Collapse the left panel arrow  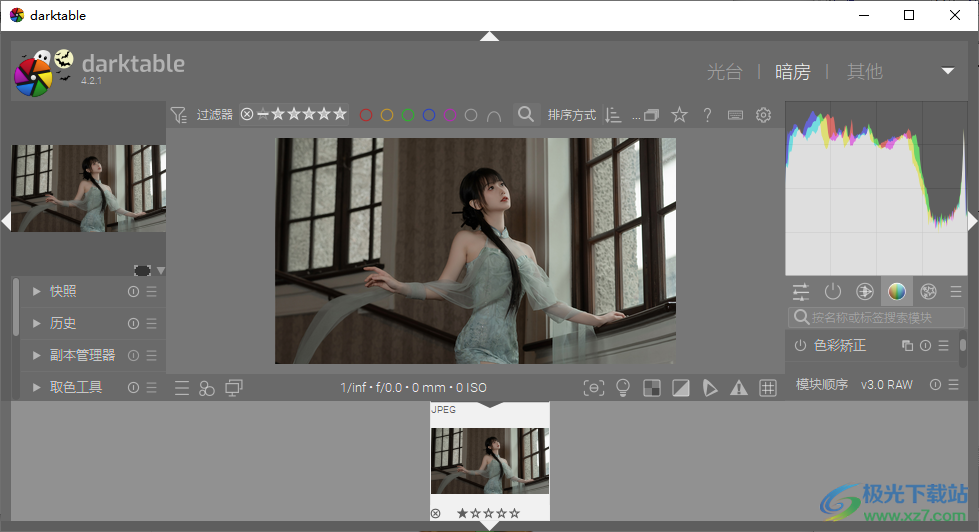click(x=6, y=221)
